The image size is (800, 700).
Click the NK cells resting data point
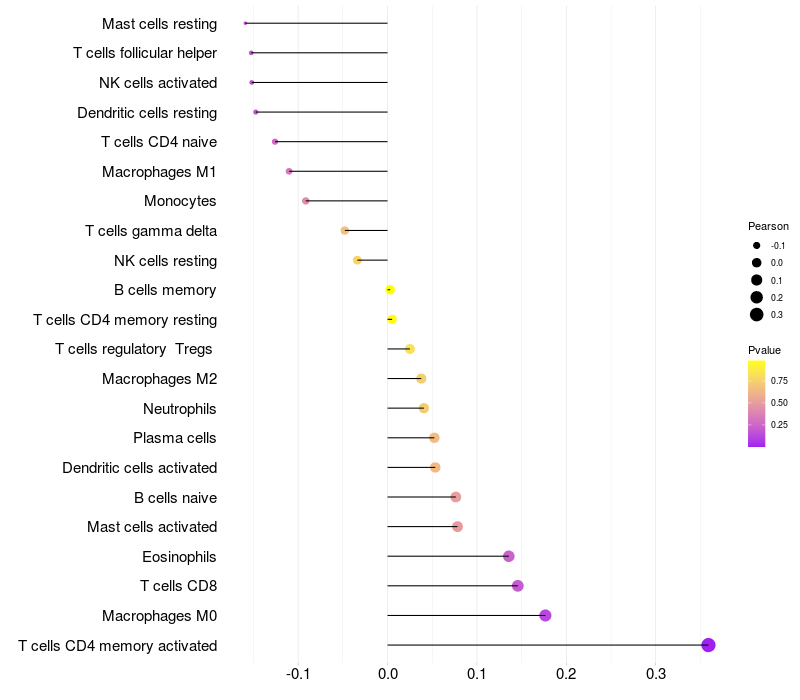pyautogui.click(x=357, y=260)
